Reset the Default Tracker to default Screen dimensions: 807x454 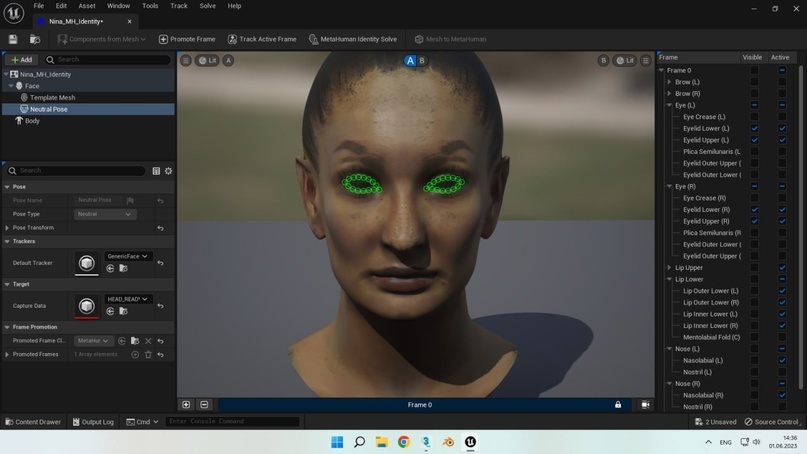[161, 263]
